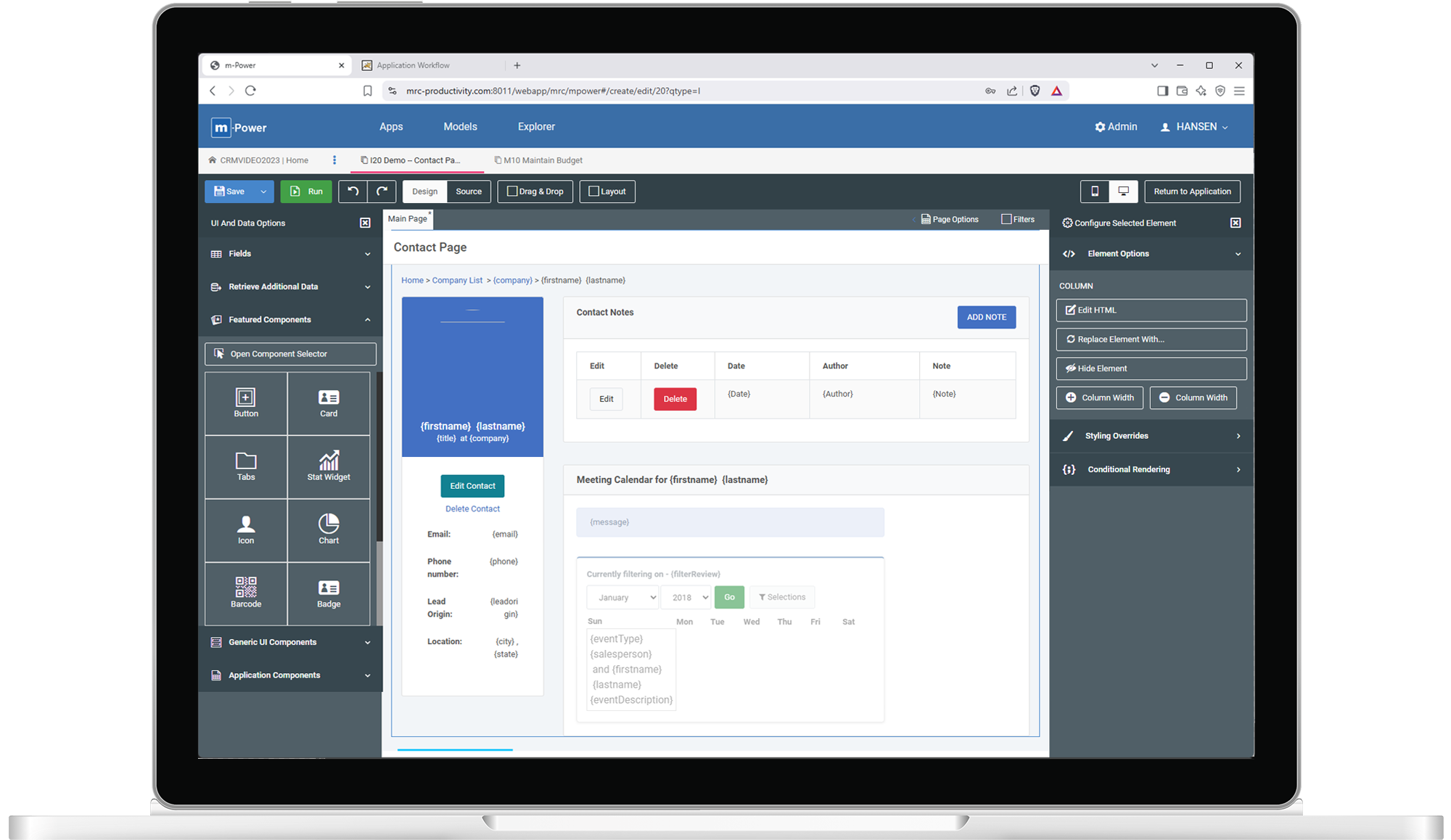Click the undo arrow icon
This screenshot has width=1451, height=840.
[353, 192]
